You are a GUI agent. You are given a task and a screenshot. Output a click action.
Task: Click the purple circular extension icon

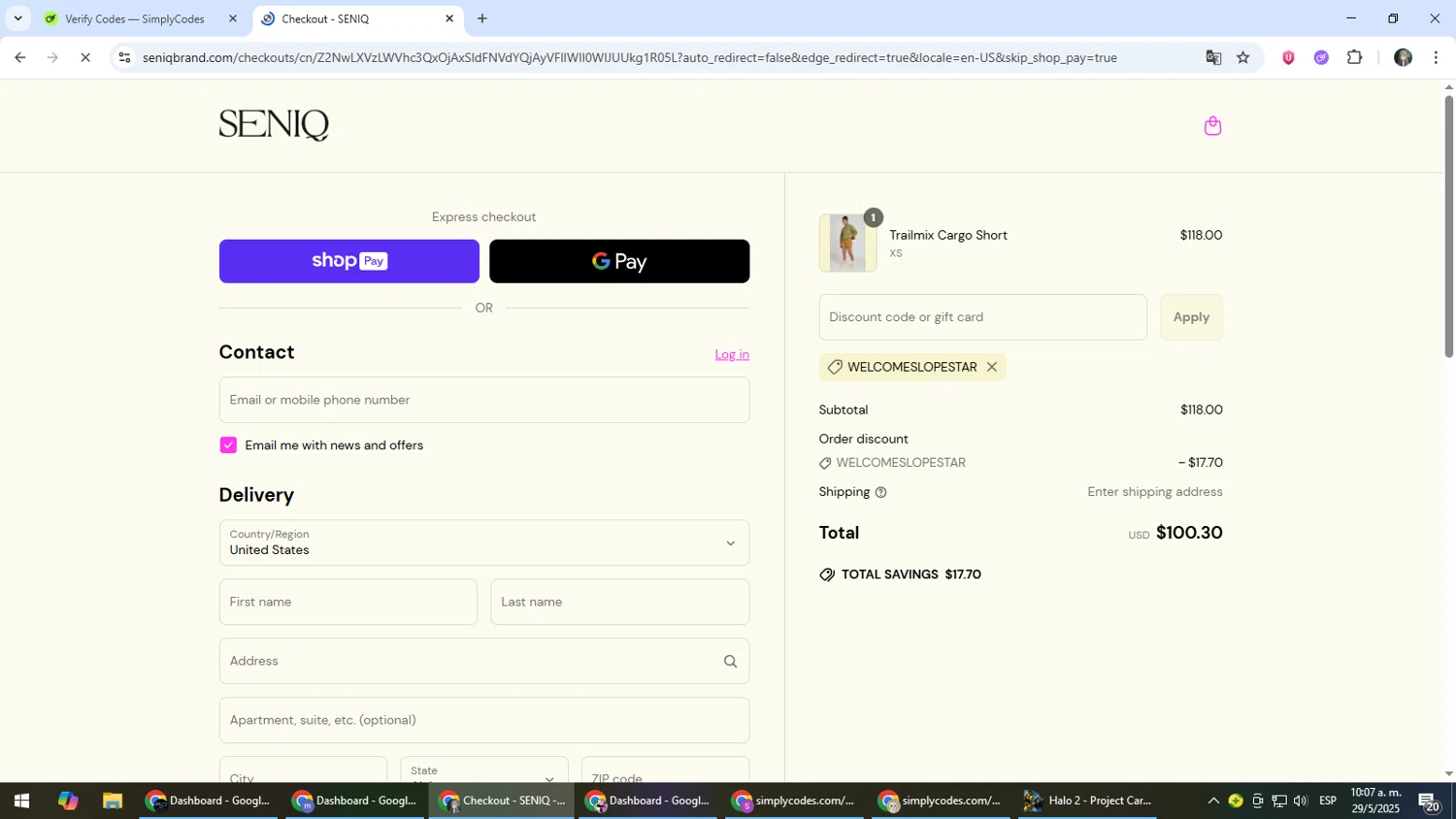point(1321,57)
